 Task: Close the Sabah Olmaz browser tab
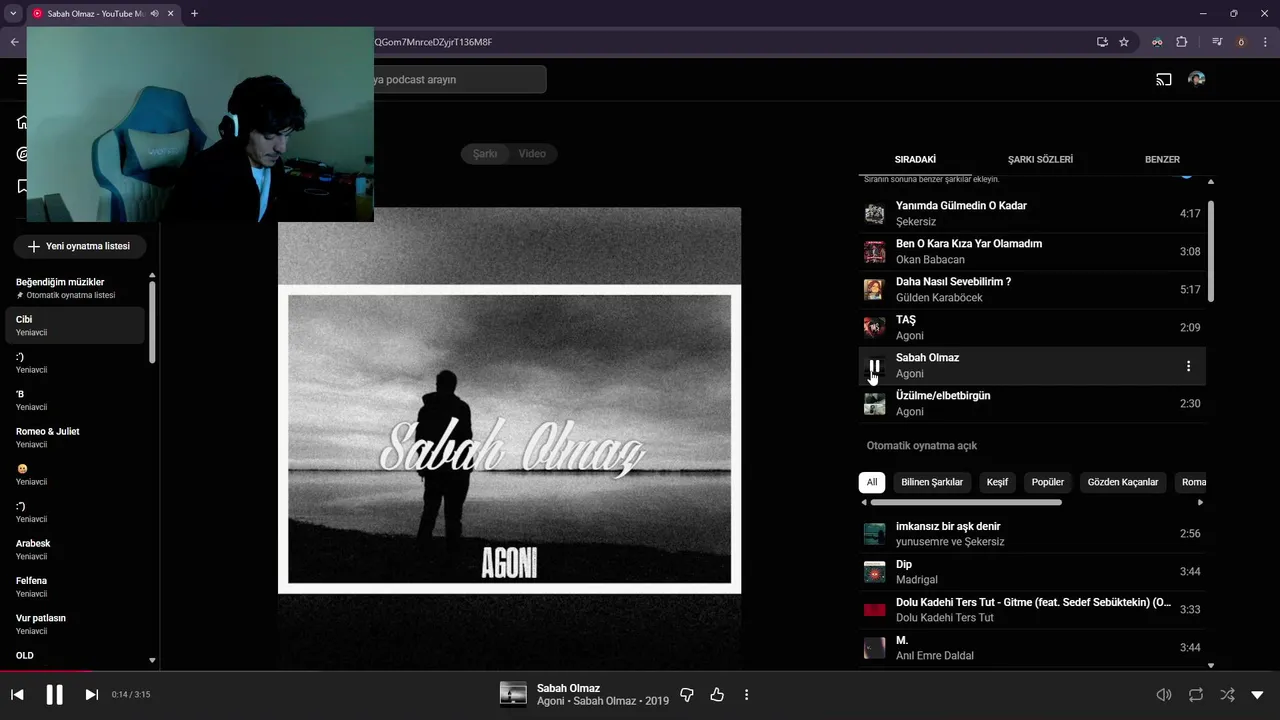click(x=172, y=13)
